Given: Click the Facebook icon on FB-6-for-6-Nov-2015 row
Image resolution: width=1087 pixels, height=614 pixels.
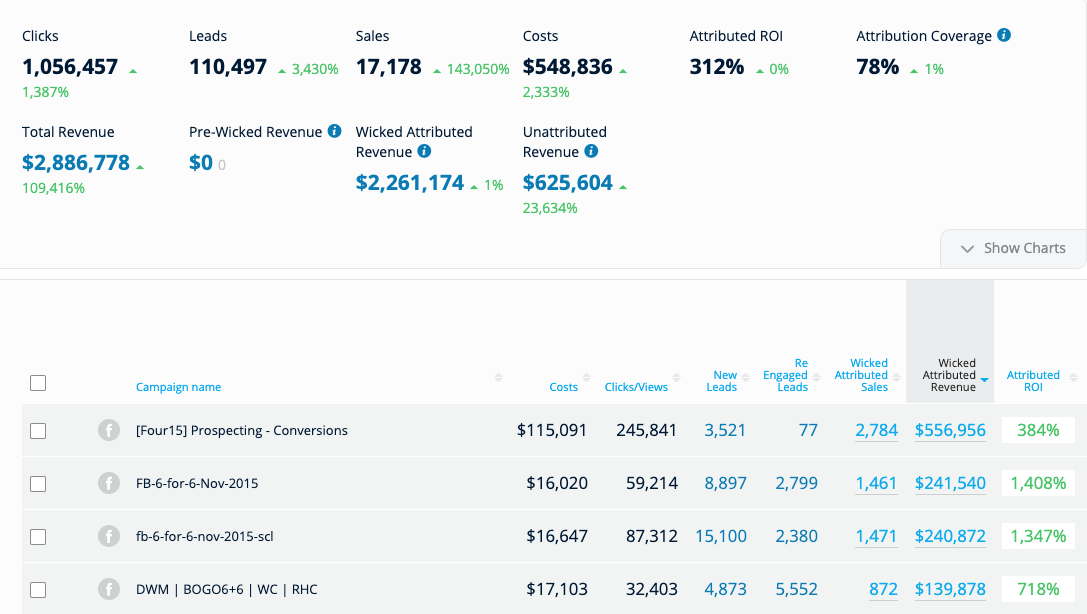Looking at the screenshot, I should 109,483.
